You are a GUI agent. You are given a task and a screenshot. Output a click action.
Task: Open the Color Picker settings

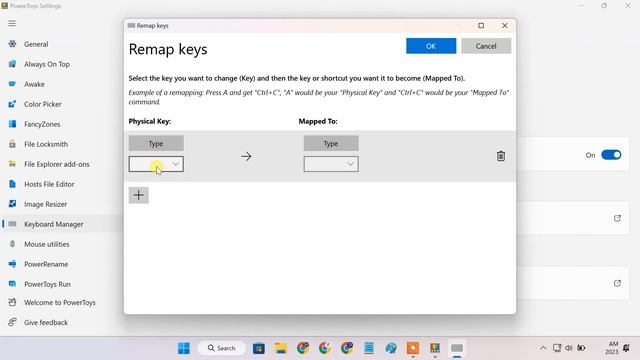pyautogui.click(x=42, y=104)
